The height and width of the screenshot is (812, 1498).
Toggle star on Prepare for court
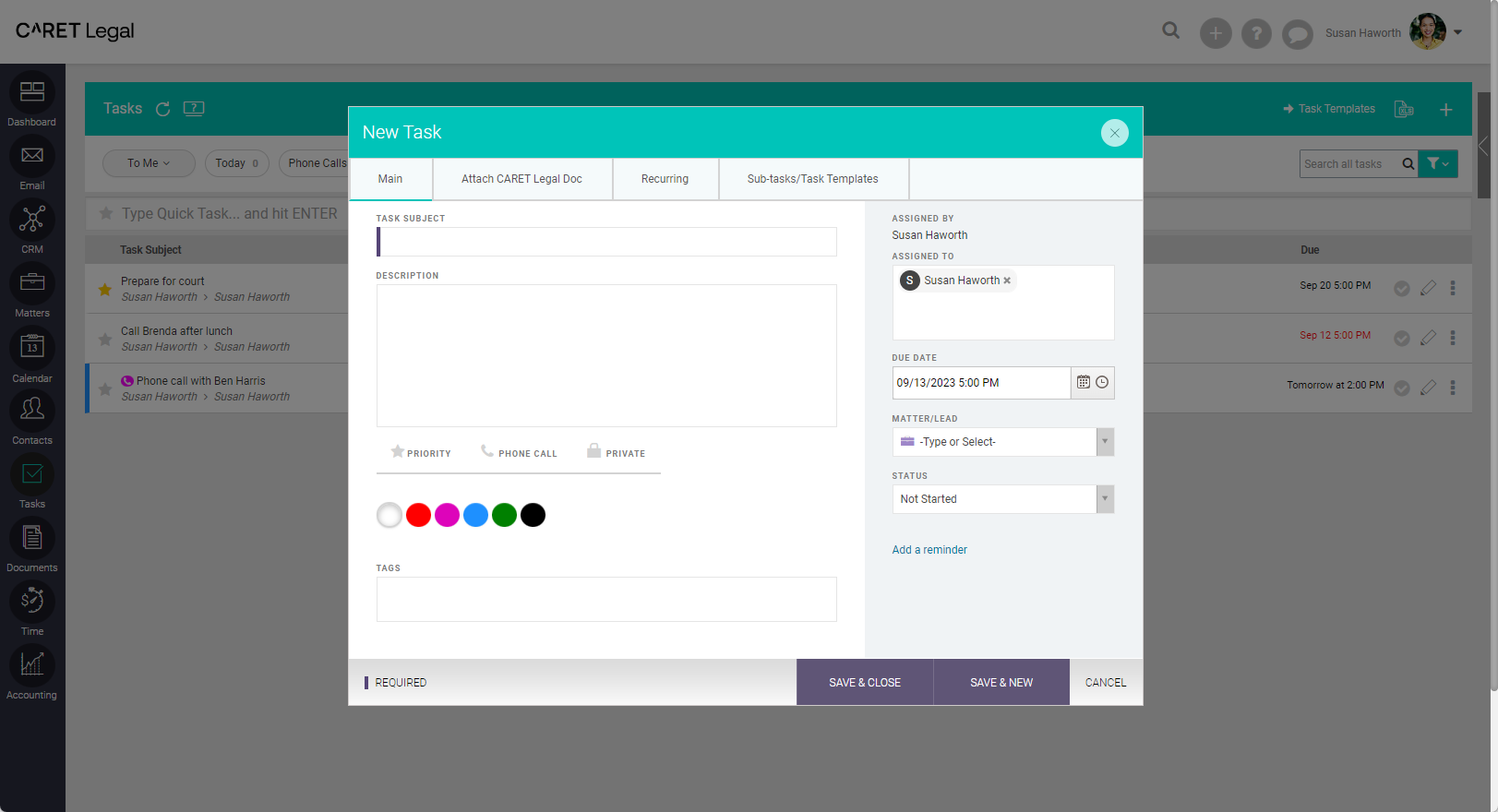coord(105,290)
